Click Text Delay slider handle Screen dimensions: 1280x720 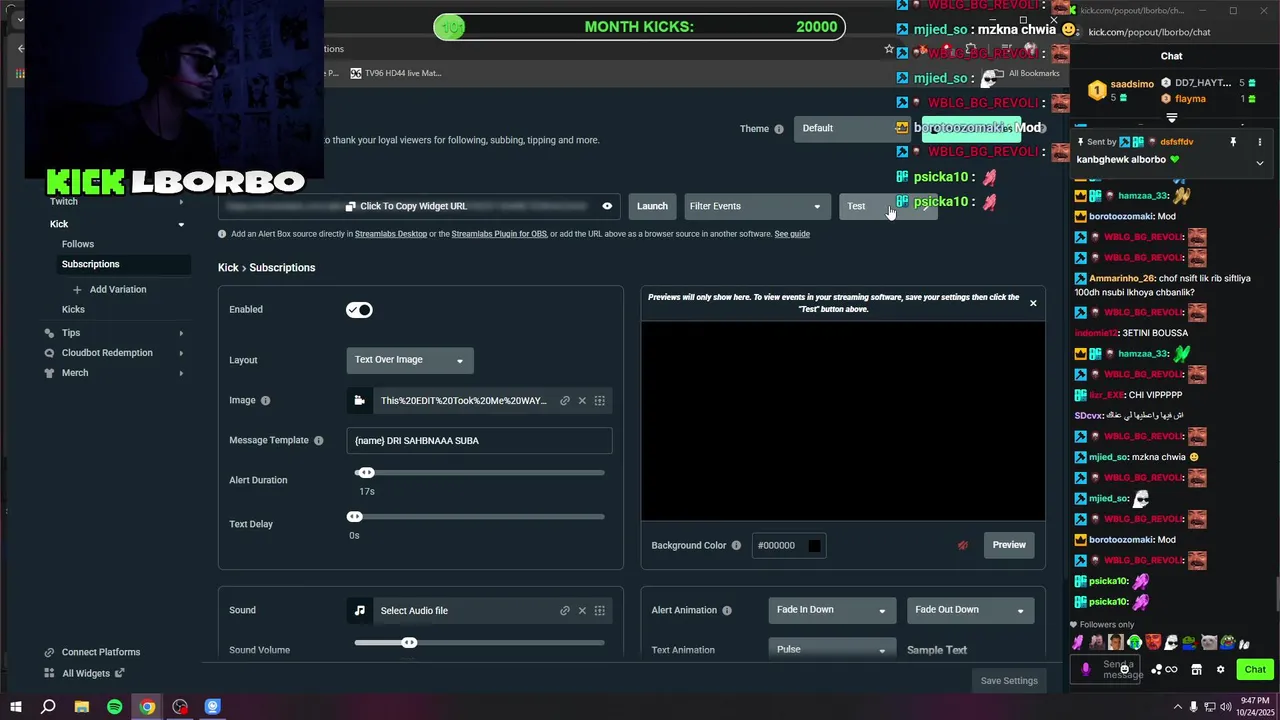tap(354, 517)
